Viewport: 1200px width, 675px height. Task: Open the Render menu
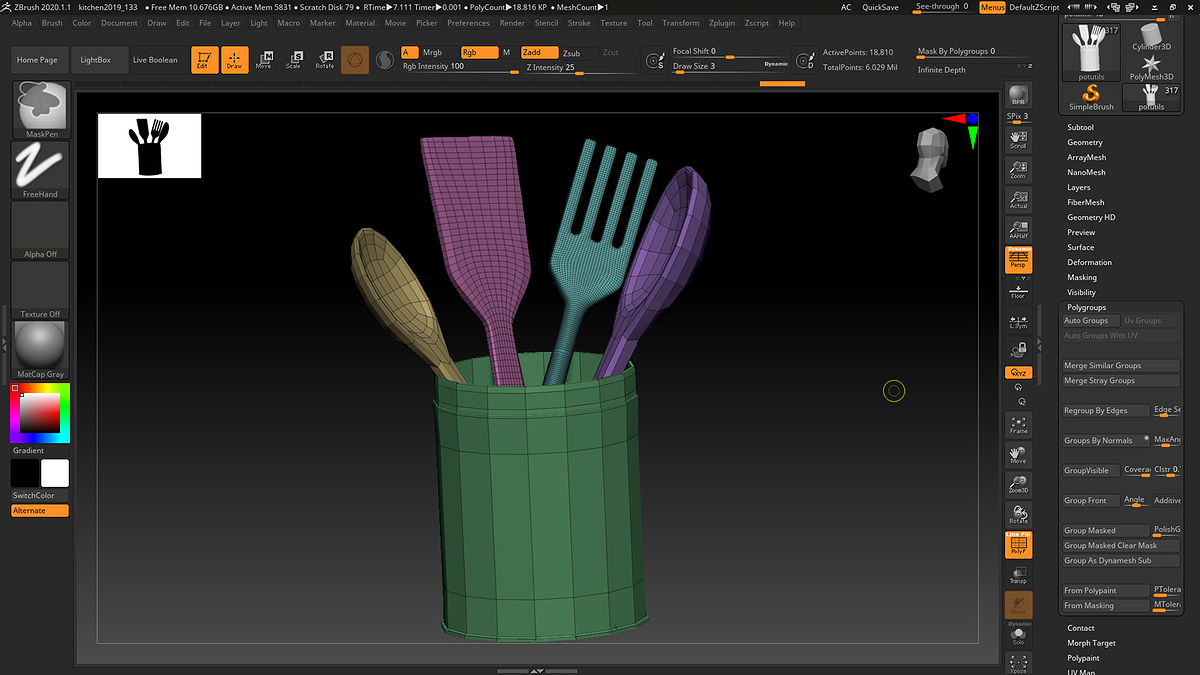512,23
